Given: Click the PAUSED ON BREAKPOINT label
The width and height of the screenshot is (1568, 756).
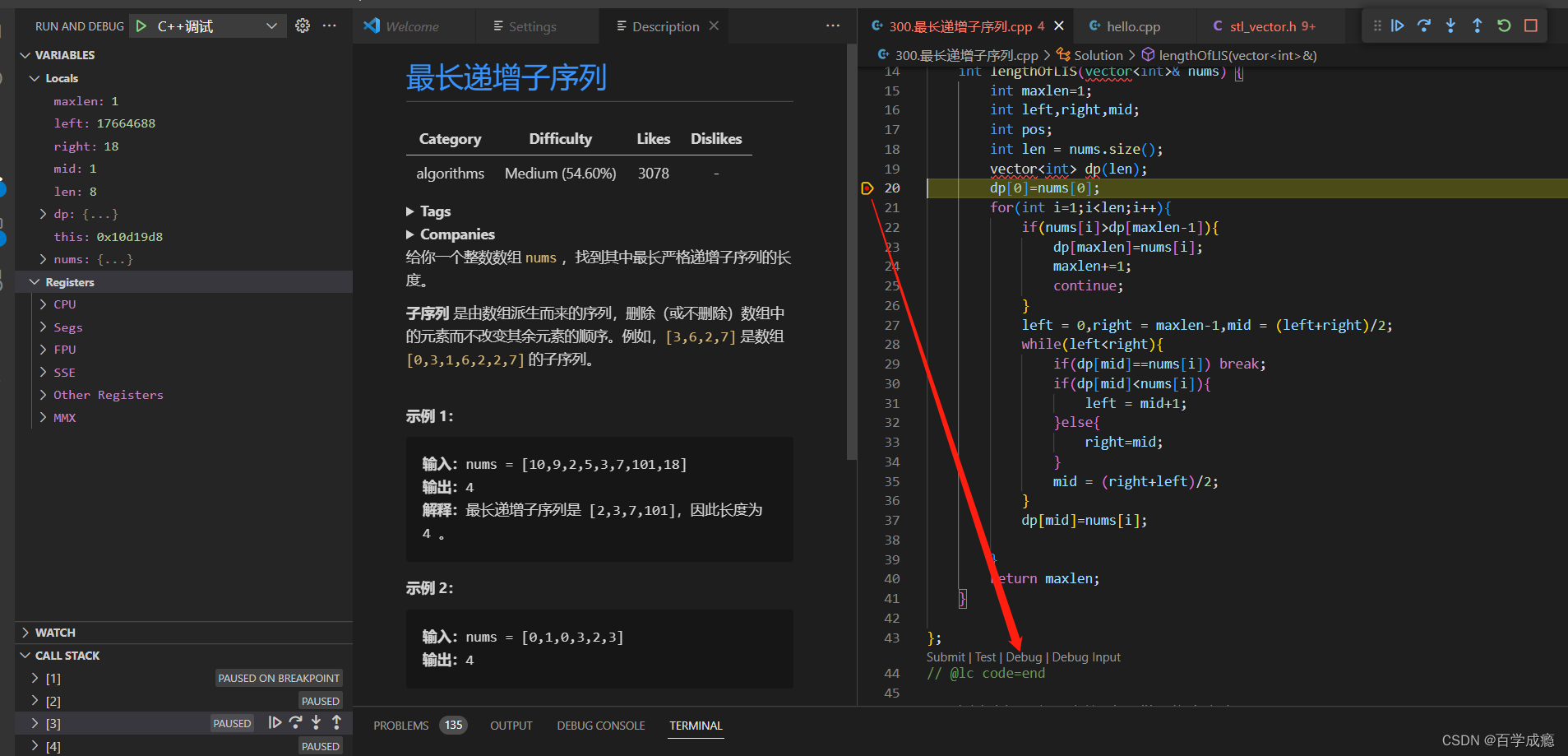Looking at the screenshot, I should (x=279, y=679).
